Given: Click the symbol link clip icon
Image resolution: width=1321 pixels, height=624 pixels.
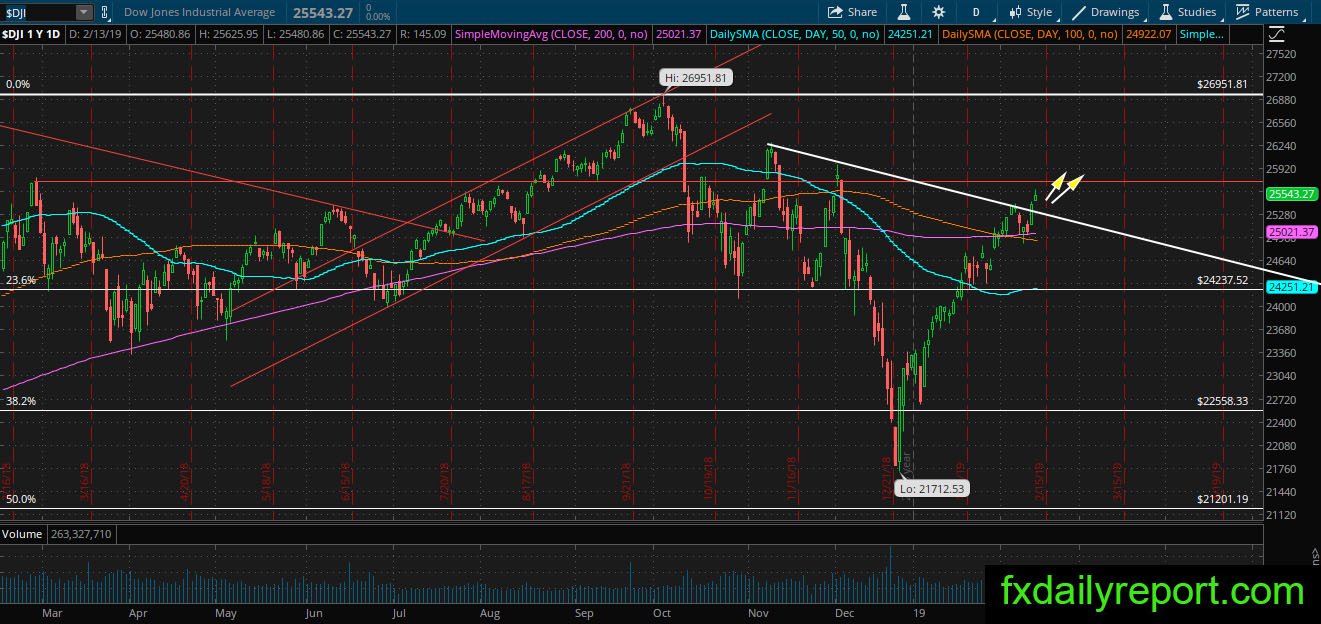Looking at the screenshot, I should click(106, 12).
